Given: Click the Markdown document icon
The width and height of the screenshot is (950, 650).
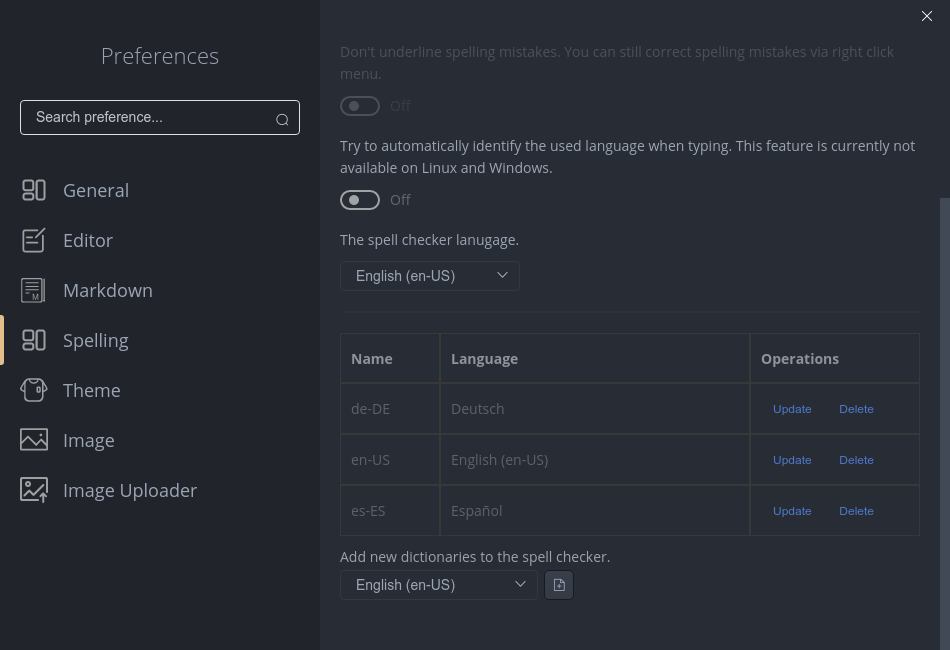Looking at the screenshot, I should pyautogui.click(x=34, y=290).
